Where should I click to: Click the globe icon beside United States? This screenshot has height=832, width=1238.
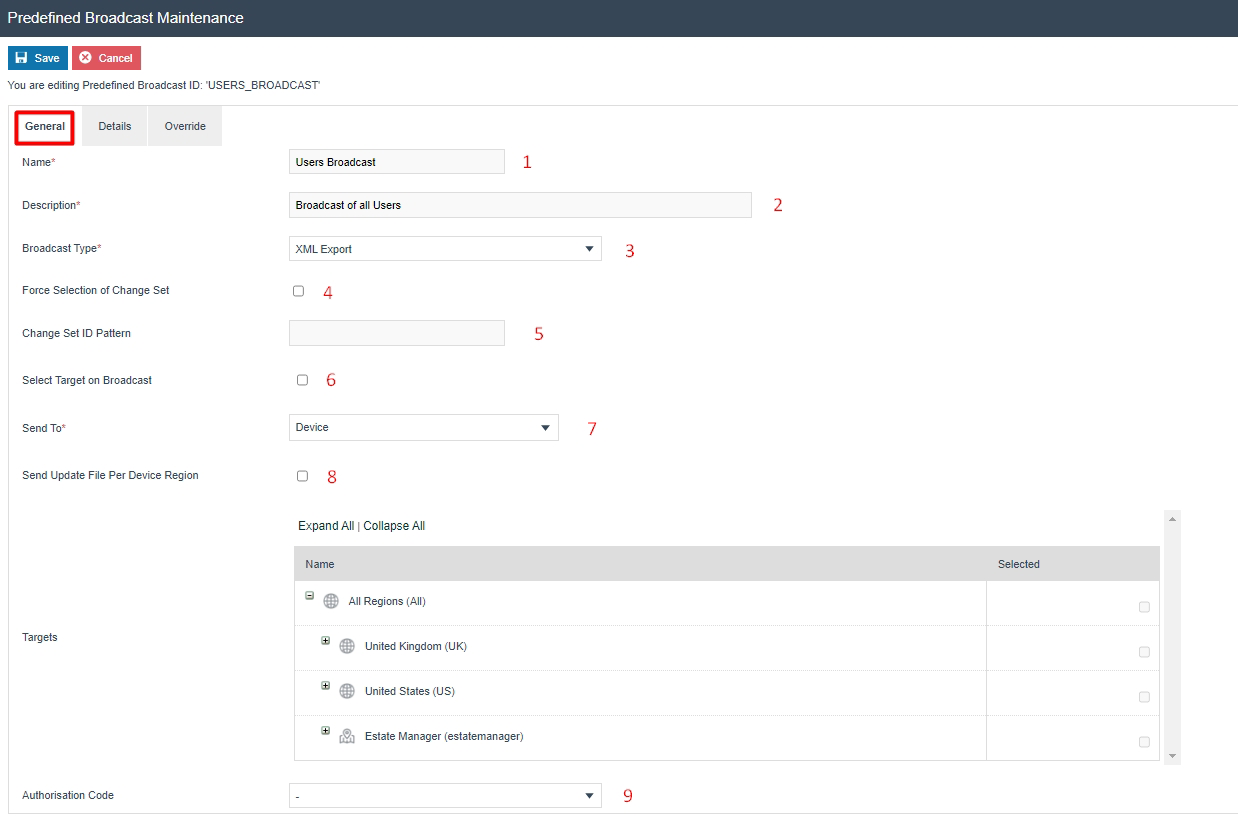coord(346,690)
